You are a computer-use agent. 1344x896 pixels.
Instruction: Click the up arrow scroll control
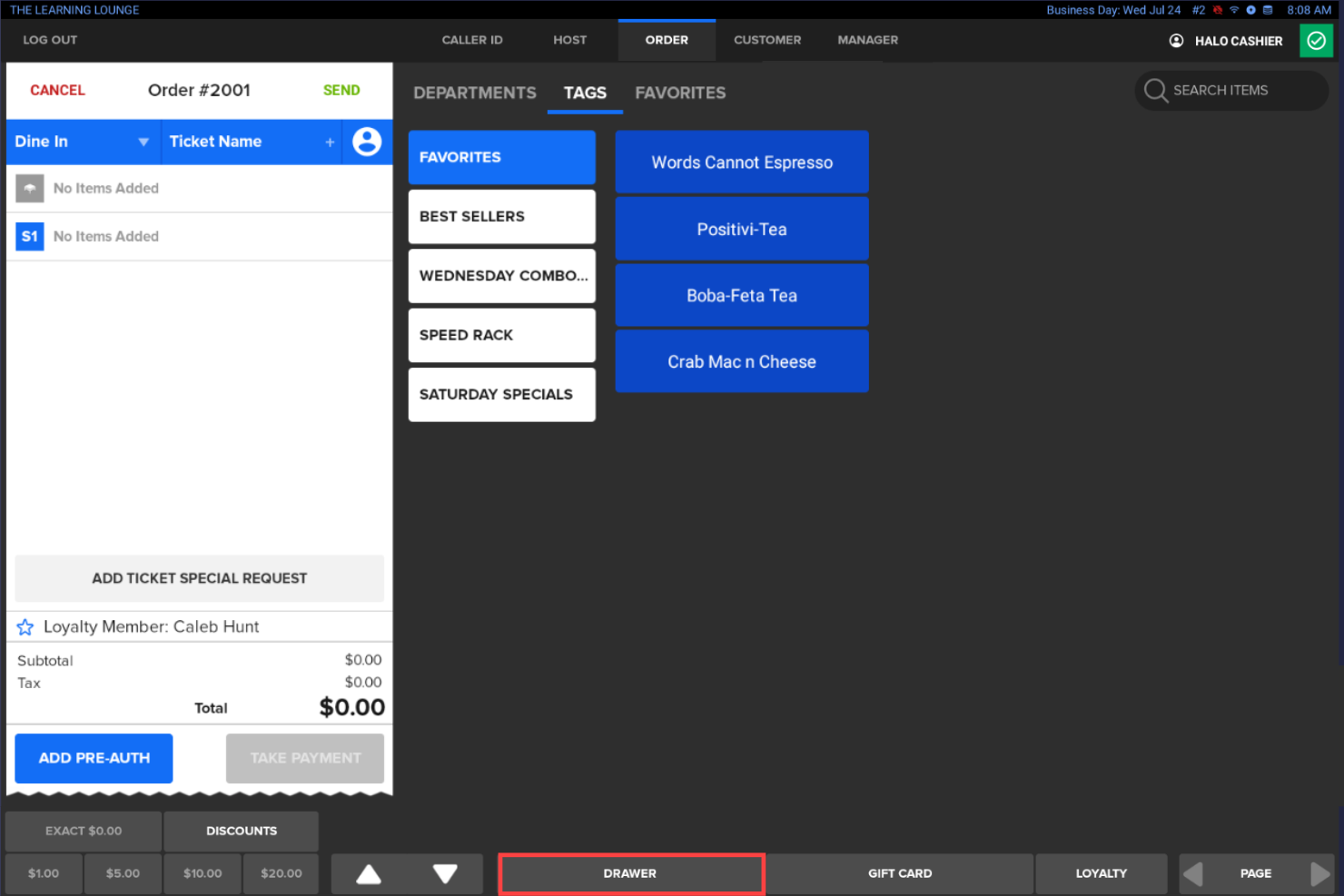[369, 873]
